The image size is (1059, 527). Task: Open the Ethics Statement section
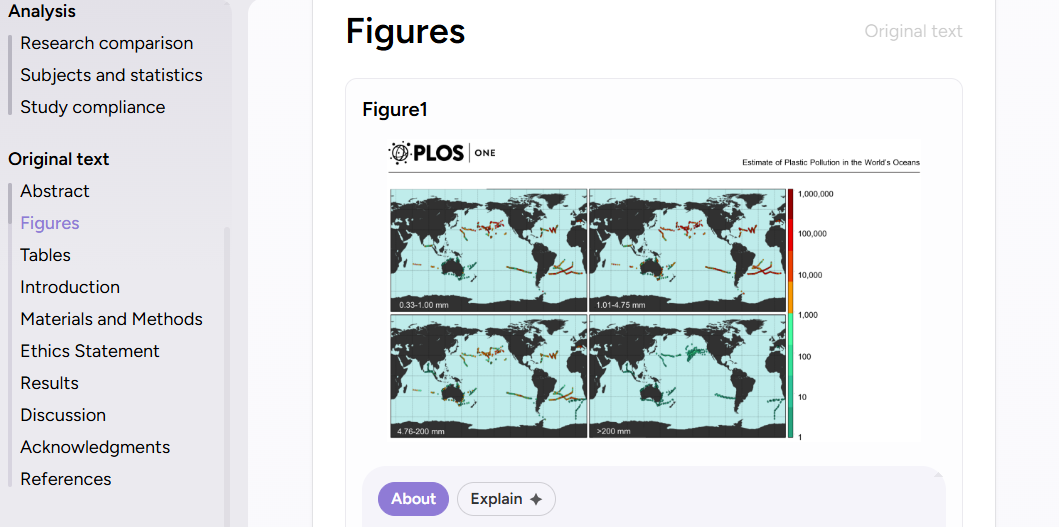point(90,351)
